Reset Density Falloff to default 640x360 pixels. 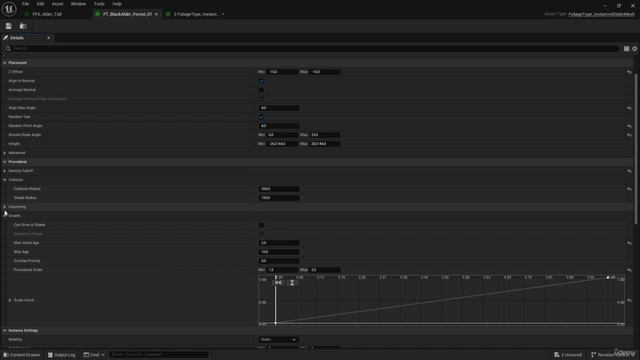[629, 171]
